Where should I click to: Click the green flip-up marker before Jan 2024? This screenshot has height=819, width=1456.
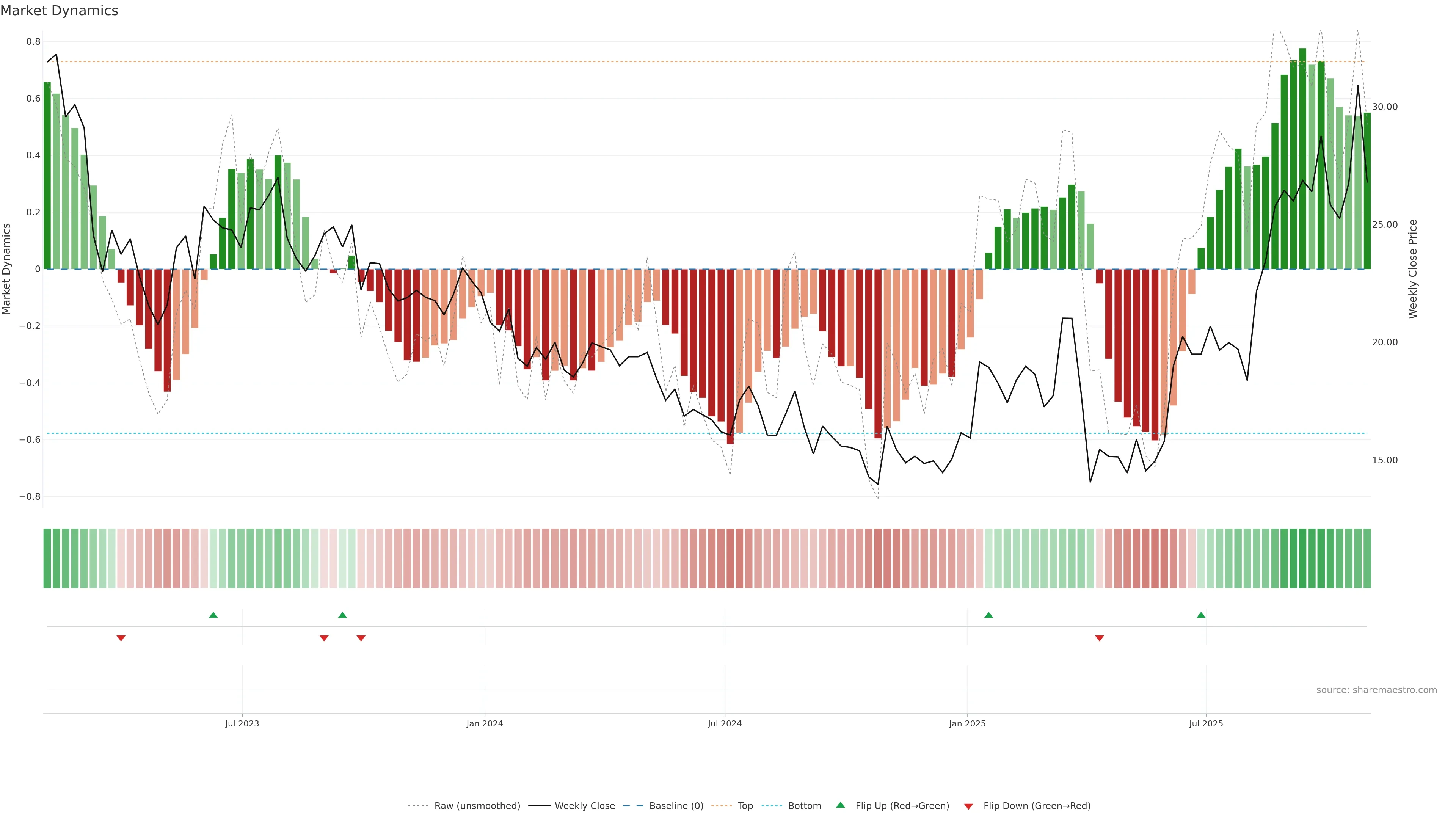(342, 615)
